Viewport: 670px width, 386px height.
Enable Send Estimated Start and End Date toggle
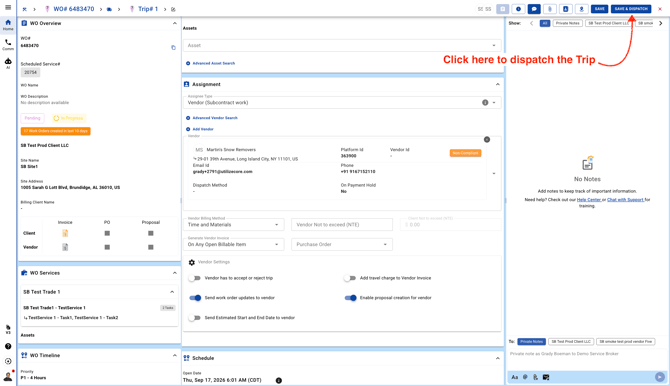195,318
